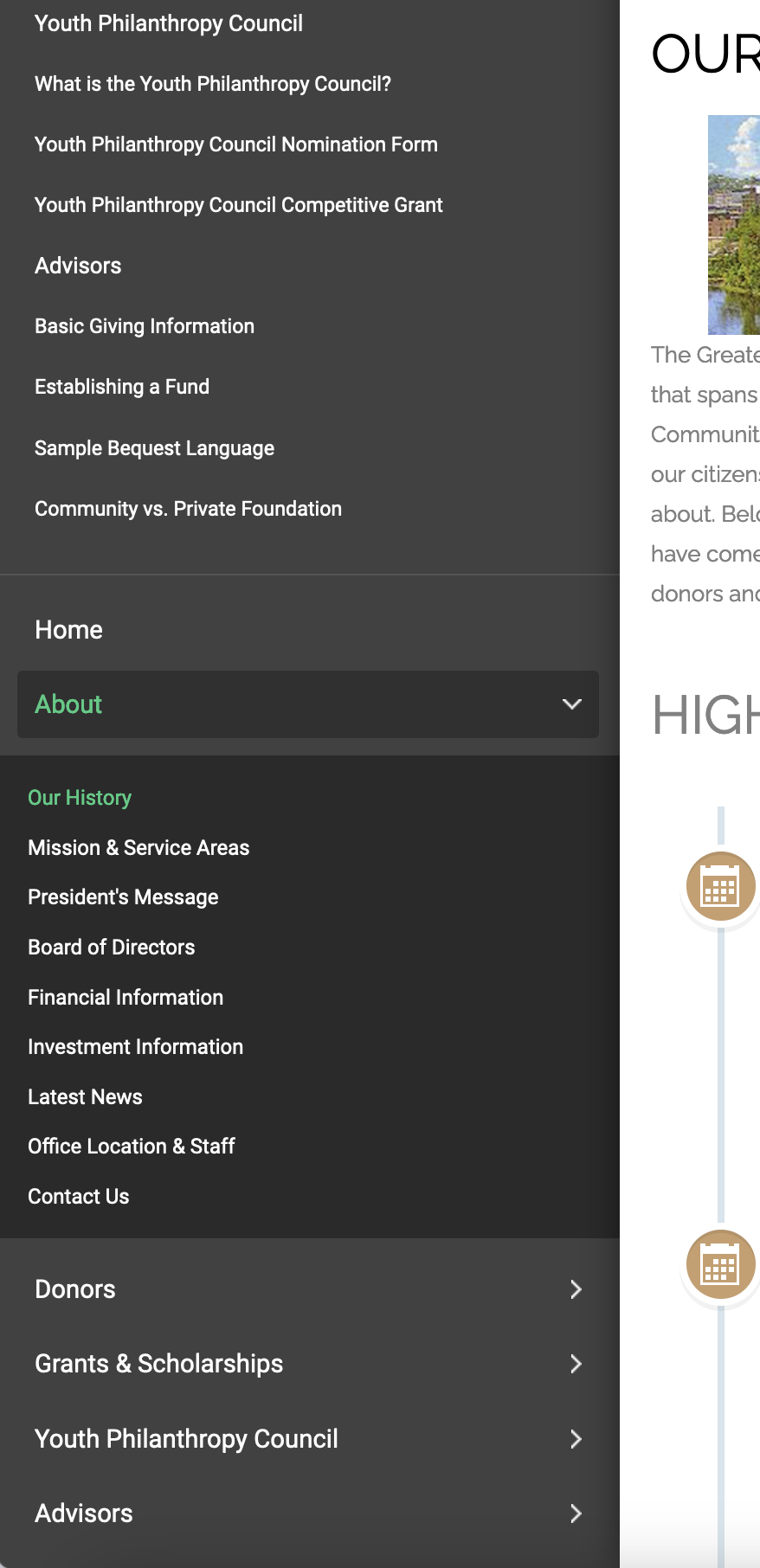This screenshot has width=760, height=1568.
Task: Open Board of Directors page
Action: point(112,948)
